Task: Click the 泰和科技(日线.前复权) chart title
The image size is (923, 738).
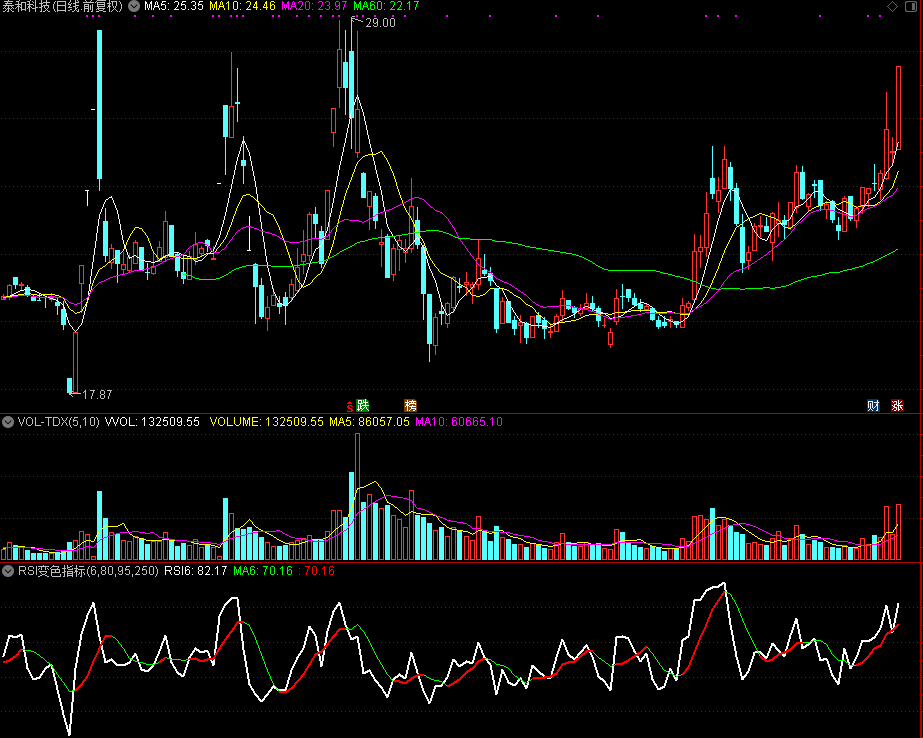Action: 62,6
